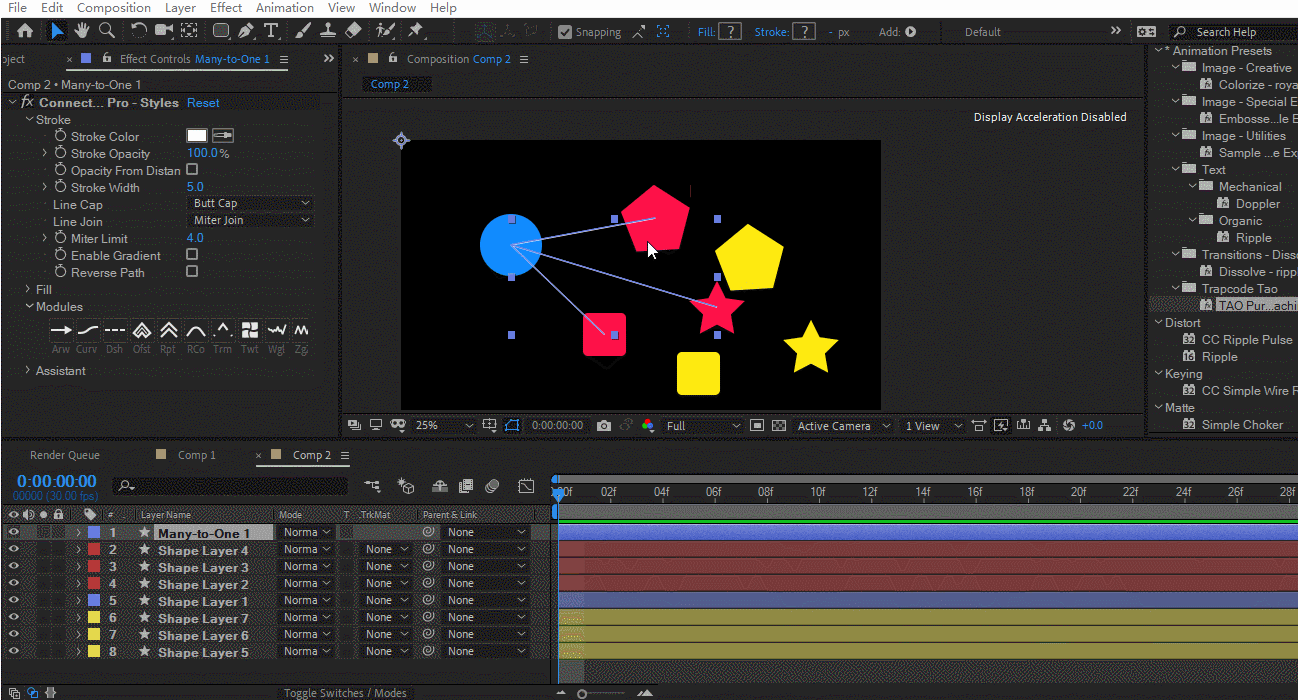The height and width of the screenshot is (700, 1298).
Task: Click Reset for the Connect effect
Action: click(203, 103)
